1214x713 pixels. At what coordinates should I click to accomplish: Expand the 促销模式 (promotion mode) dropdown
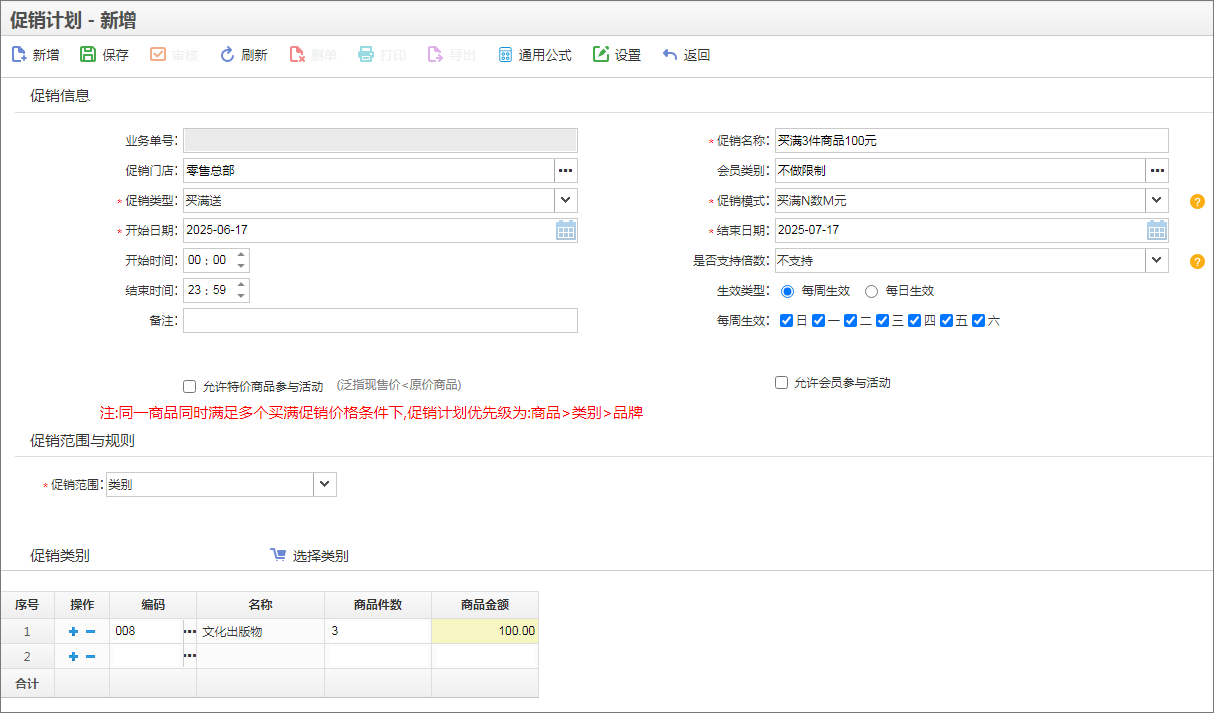pos(1157,201)
